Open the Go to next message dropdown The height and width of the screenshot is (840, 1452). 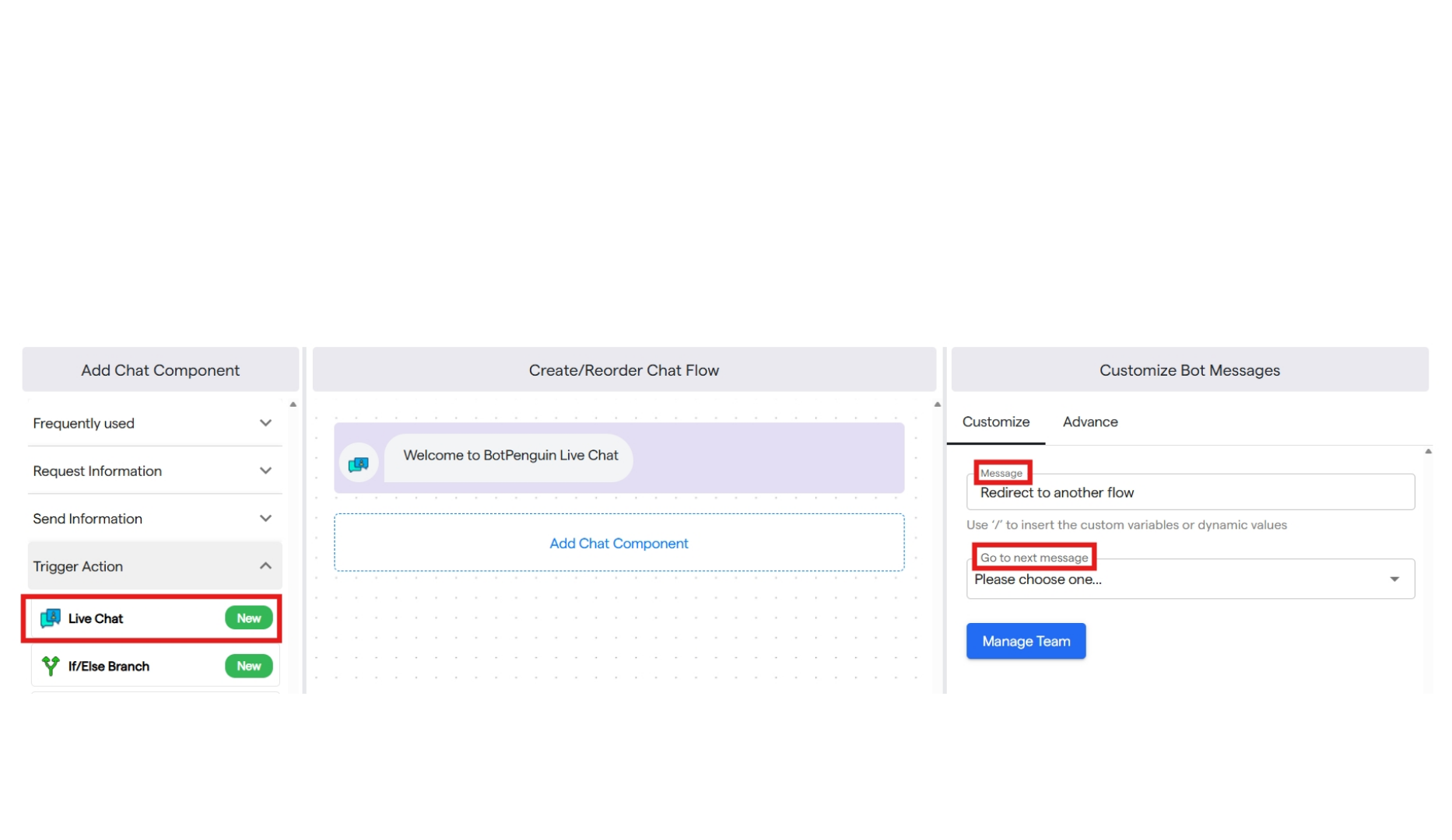pyautogui.click(x=1190, y=579)
